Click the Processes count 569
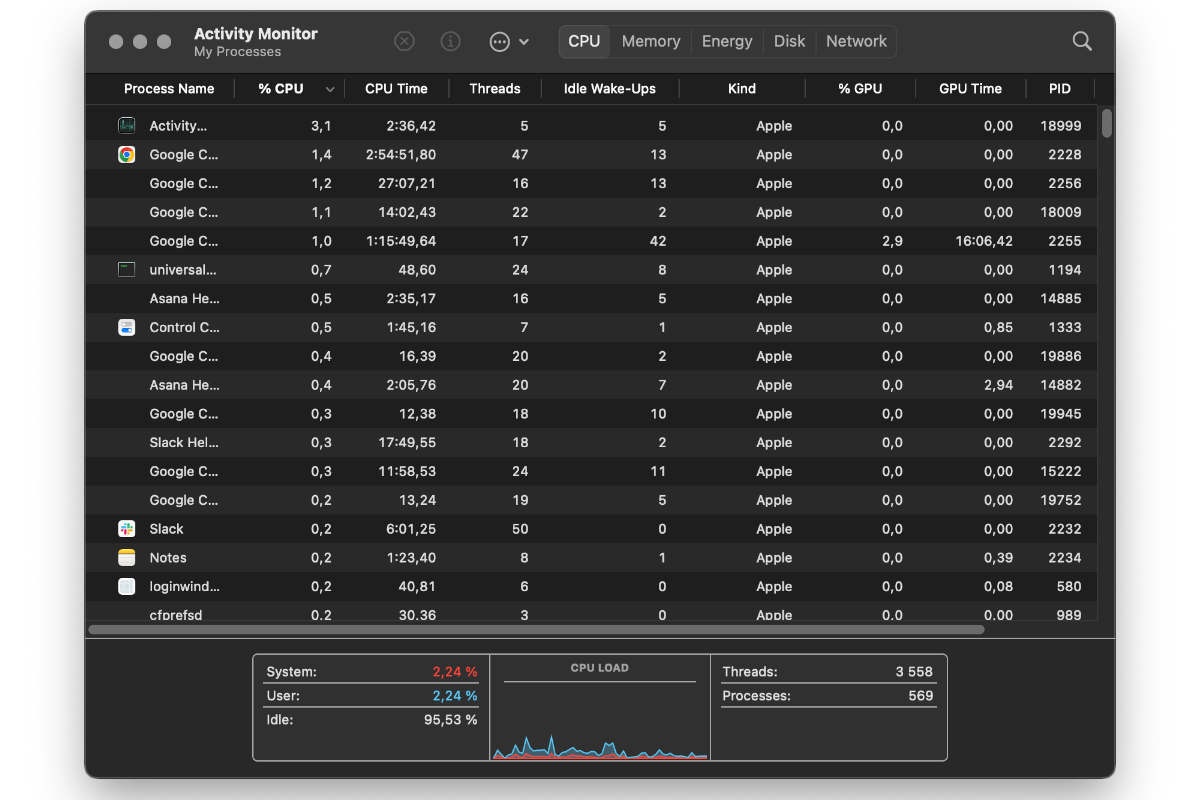Viewport: 1200px width, 800px height. coord(920,696)
